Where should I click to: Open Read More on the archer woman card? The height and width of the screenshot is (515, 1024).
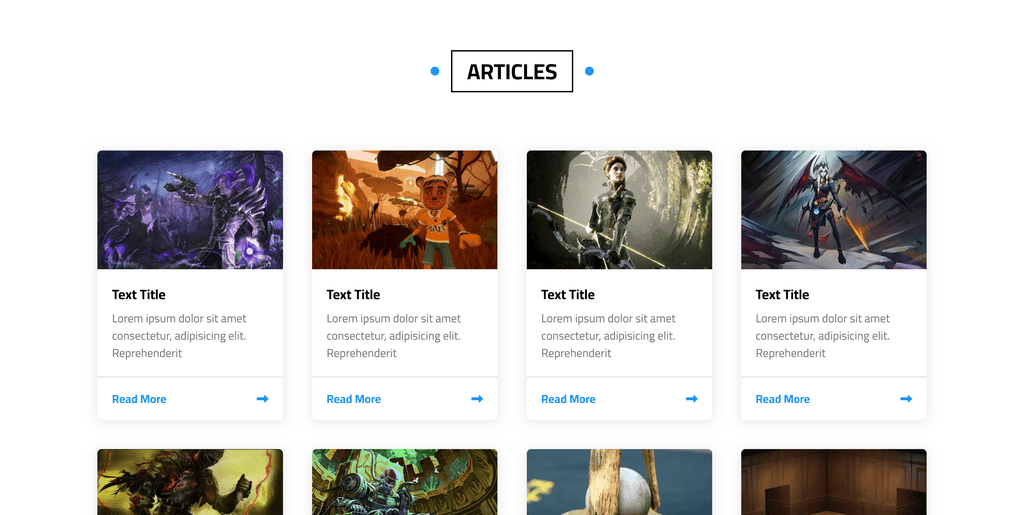[568, 399]
